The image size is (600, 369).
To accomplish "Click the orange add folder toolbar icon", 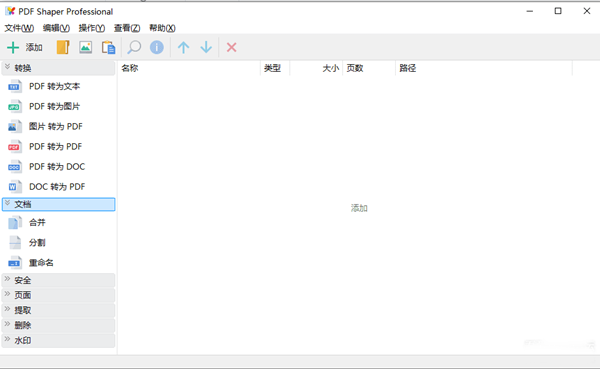I will pyautogui.click(x=63, y=47).
